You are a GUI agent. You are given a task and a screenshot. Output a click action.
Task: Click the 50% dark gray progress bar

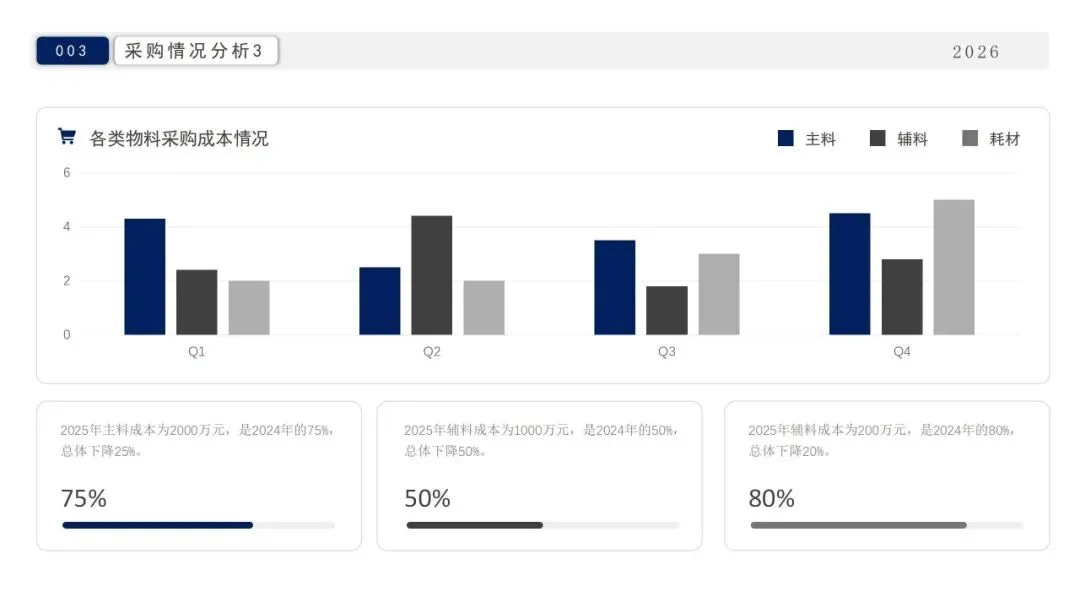474,524
